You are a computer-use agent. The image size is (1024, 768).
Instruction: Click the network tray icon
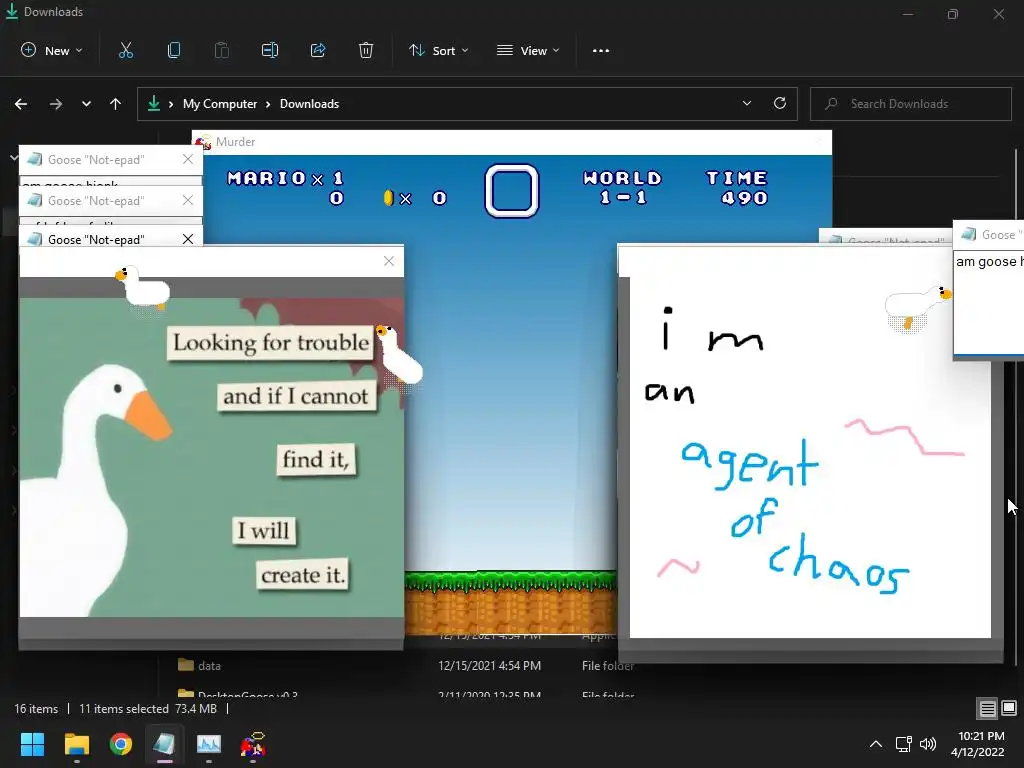(x=903, y=744)
